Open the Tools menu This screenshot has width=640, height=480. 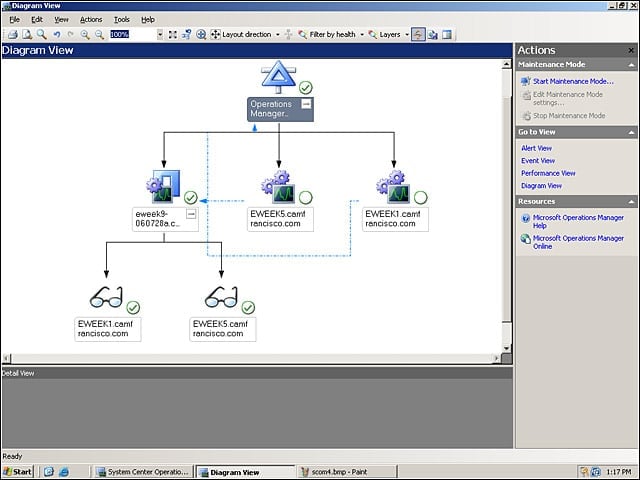pos(121,19)
